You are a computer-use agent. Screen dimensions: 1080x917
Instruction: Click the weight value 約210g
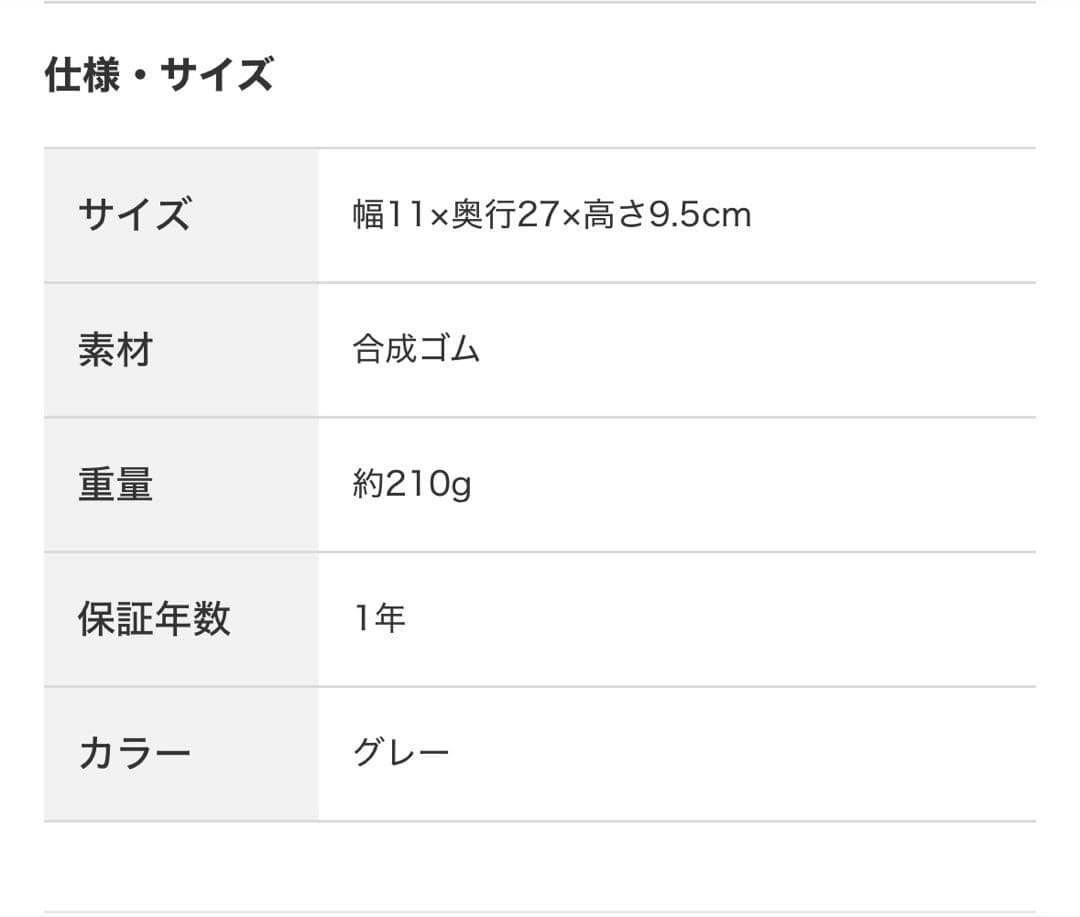click(412, 484)
